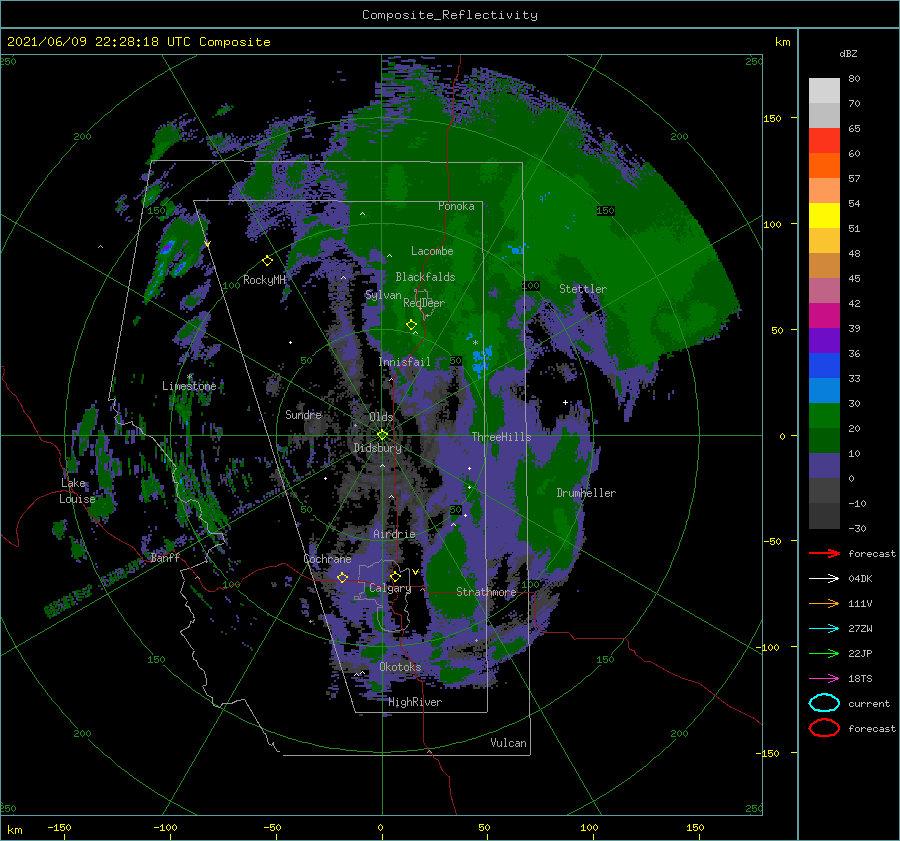Click the Drumheller town label
900x841 pixels.
click(586, 493)
